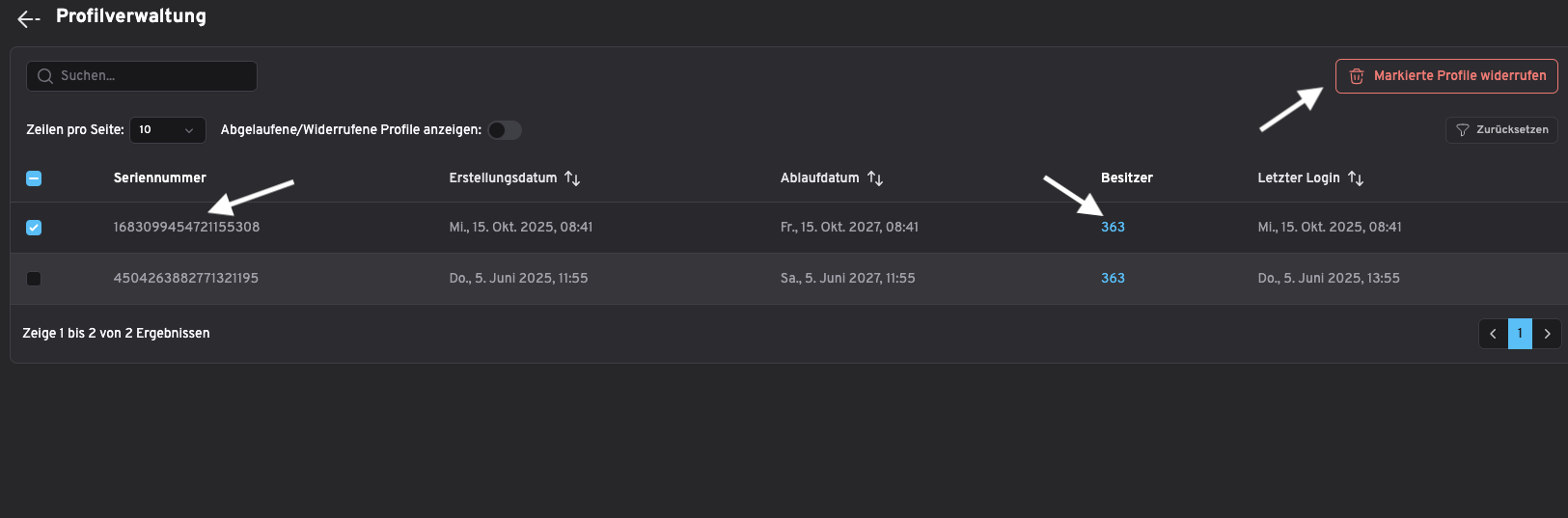The height and width of the screenshot is (518, 1568).
Task: Open Besitzer 363 link in second row
Action: (1113, 279)
